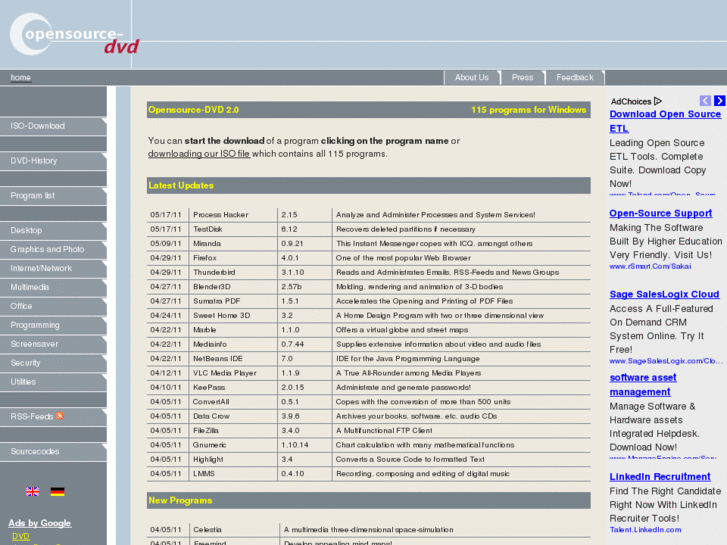
Task: Click the AdChoices triangle icon
Action: pos(658,101)
